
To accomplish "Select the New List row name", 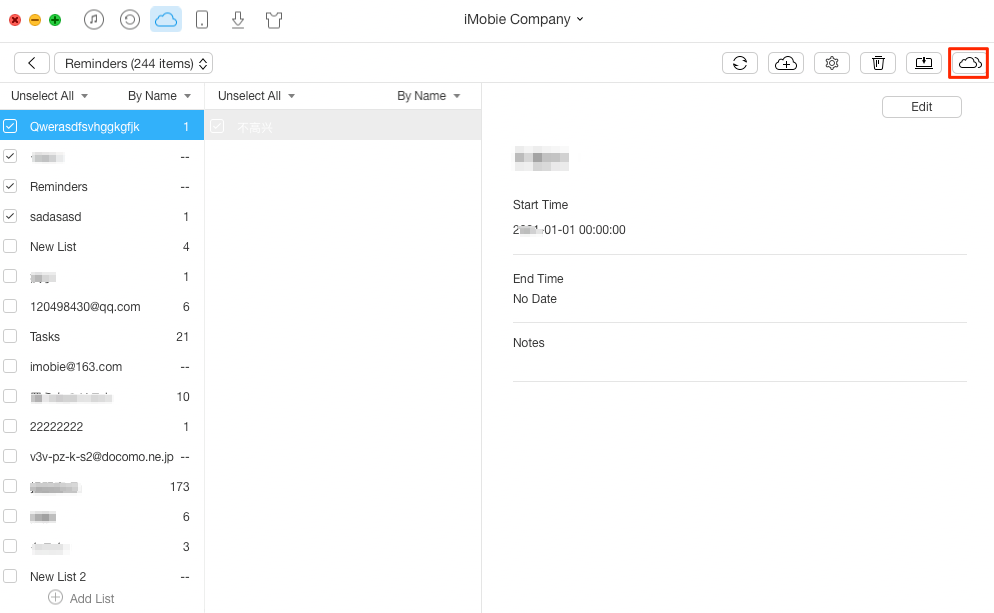I will 53,247.
